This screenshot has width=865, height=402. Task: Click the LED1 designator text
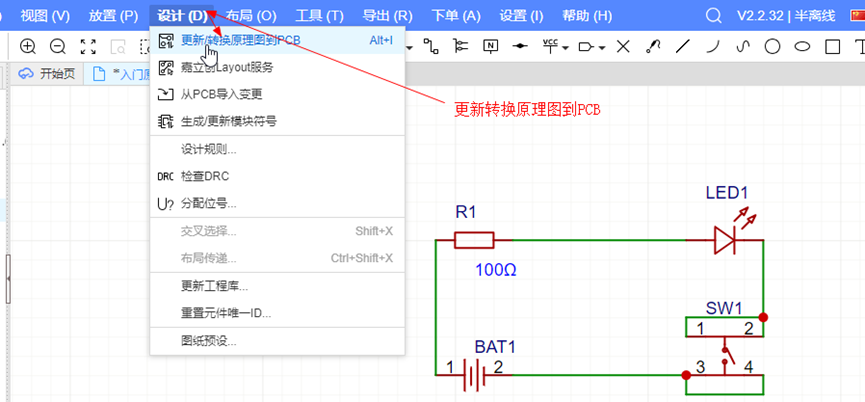(727, 193)
